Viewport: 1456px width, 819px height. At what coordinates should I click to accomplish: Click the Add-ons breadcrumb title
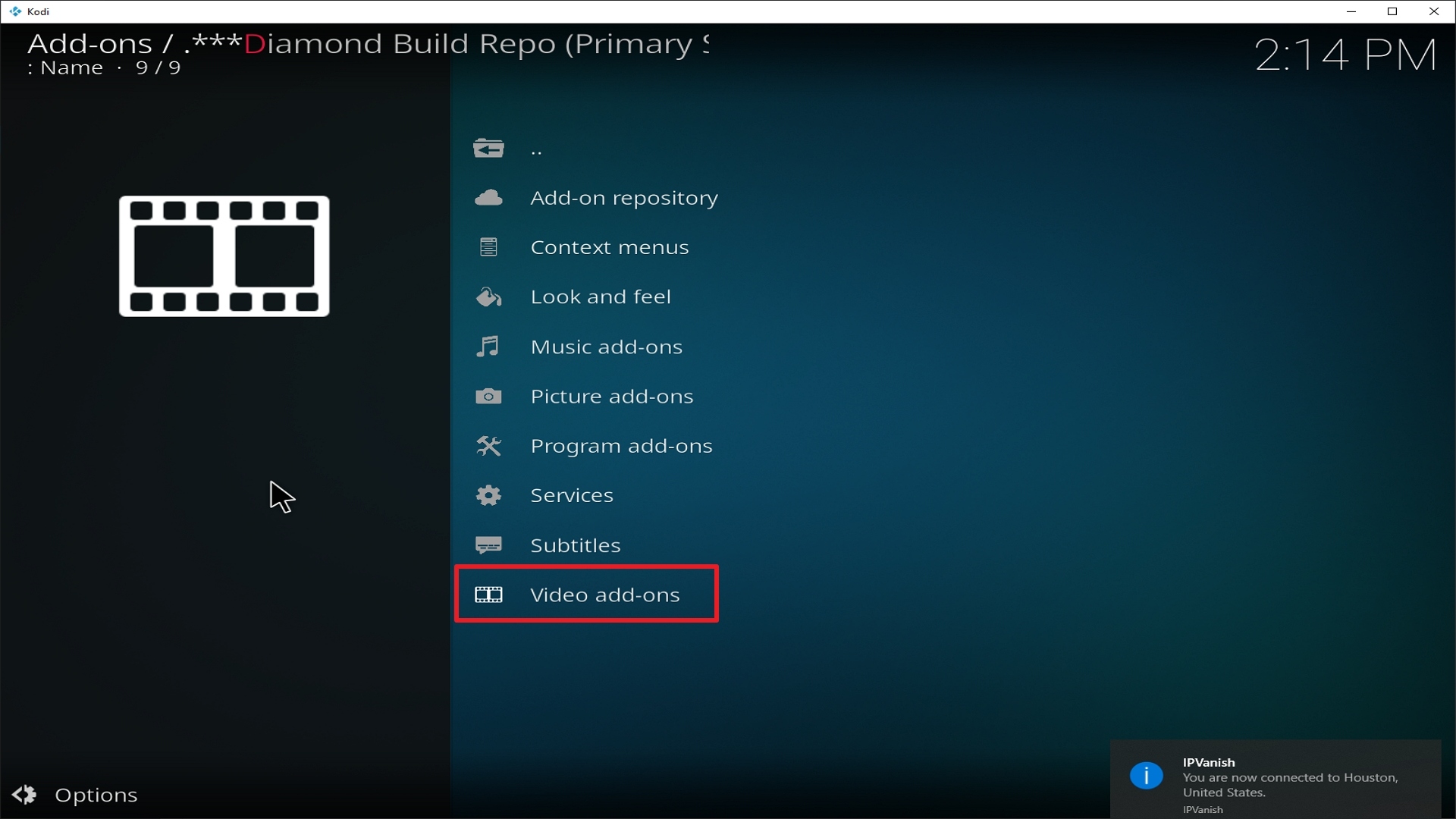click(89, 44)
